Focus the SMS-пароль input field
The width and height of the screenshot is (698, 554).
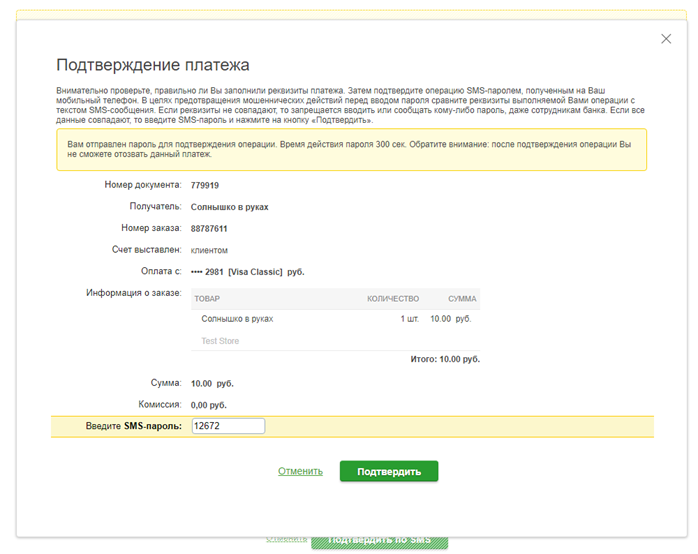228,426
